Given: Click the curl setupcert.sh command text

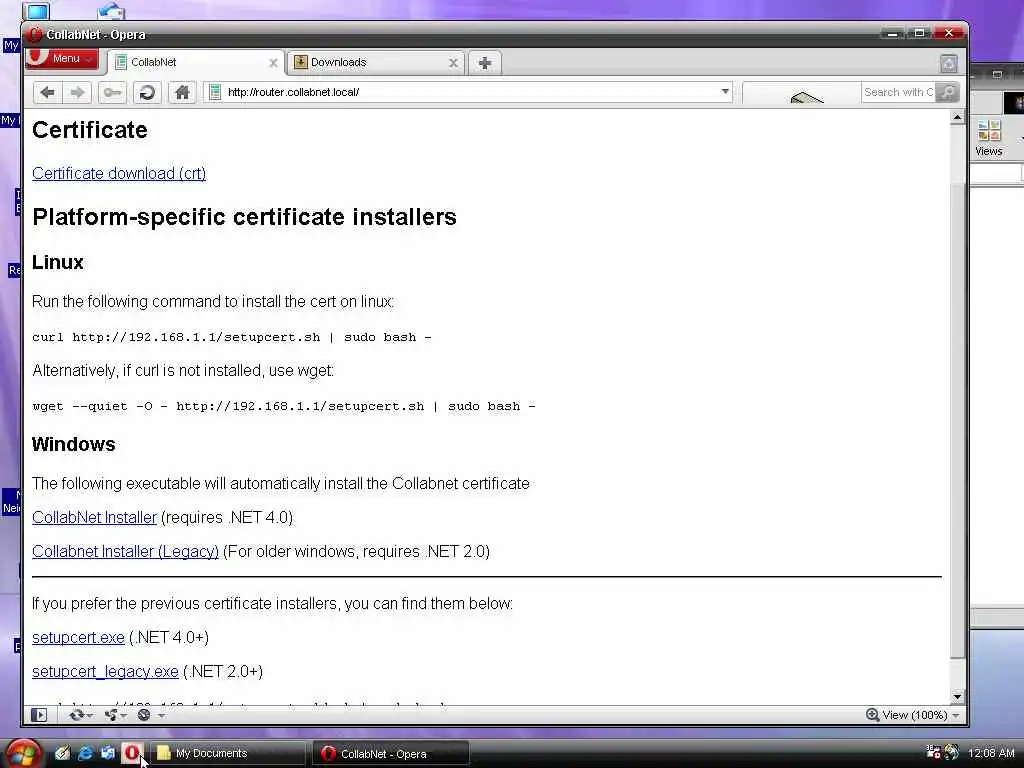Looking at the screenshot, I should pyautogui.click(x=232, y=337).
